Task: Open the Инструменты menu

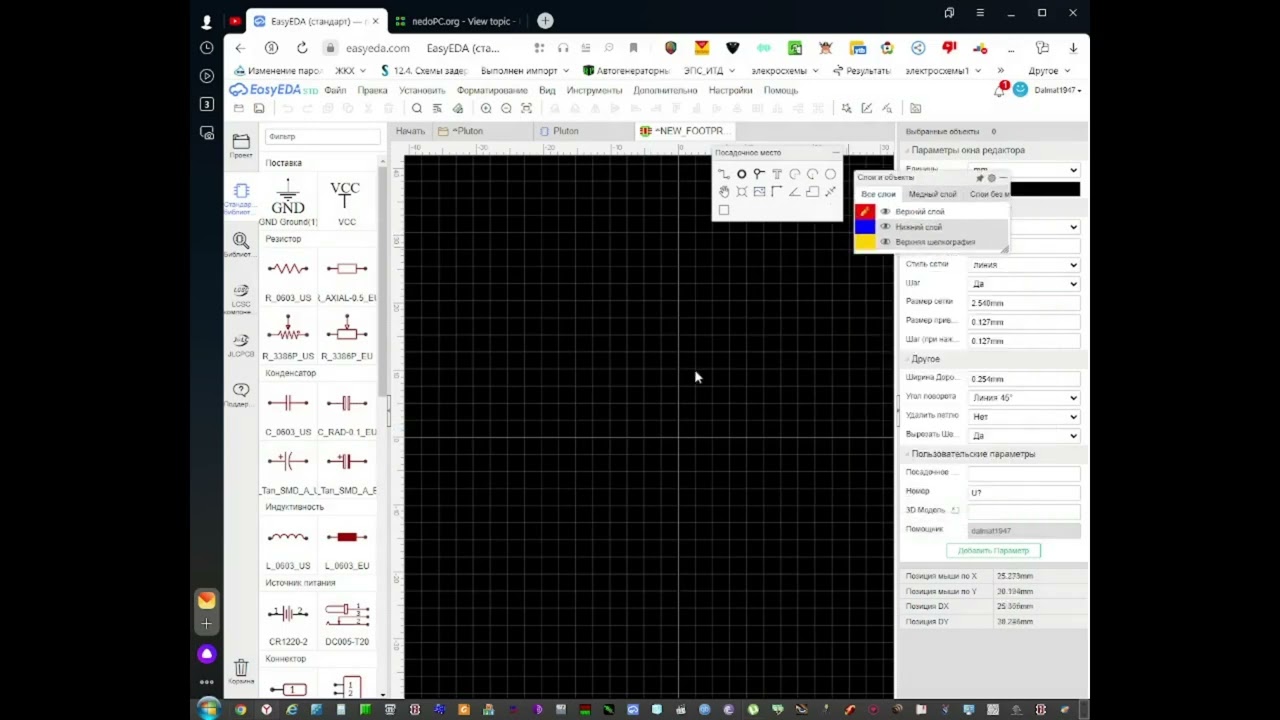Action: (594, 90)
